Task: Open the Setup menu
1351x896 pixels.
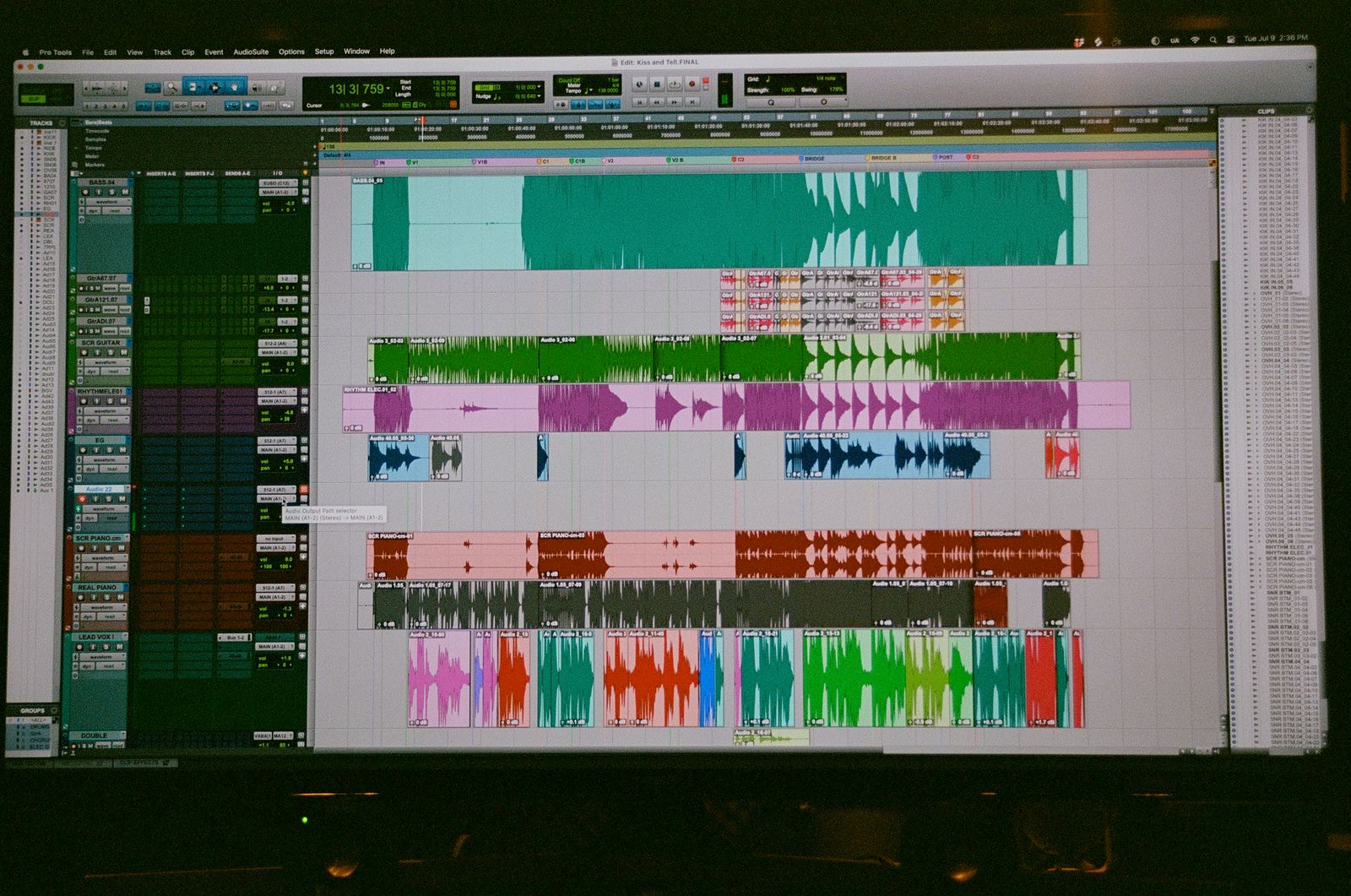Action: click(x=324, y=52)
